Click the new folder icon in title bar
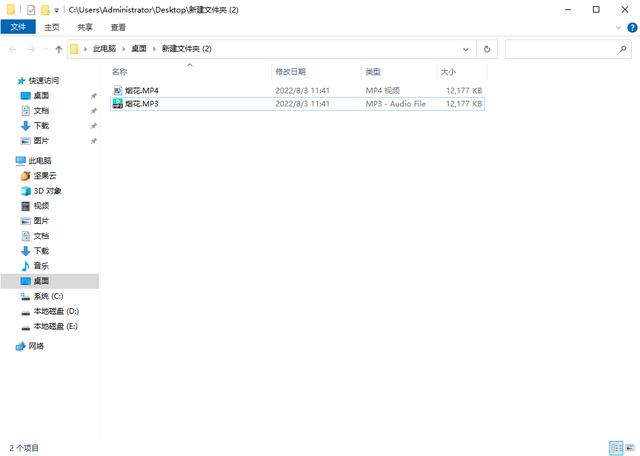This screenshot has height=456, width=640. (45, 9)
